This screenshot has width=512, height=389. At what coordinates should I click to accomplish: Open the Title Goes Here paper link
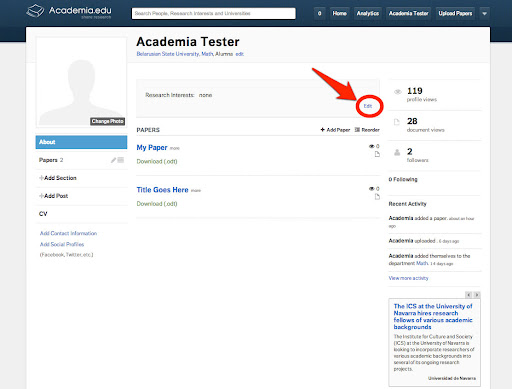click(x=162, y=190)
